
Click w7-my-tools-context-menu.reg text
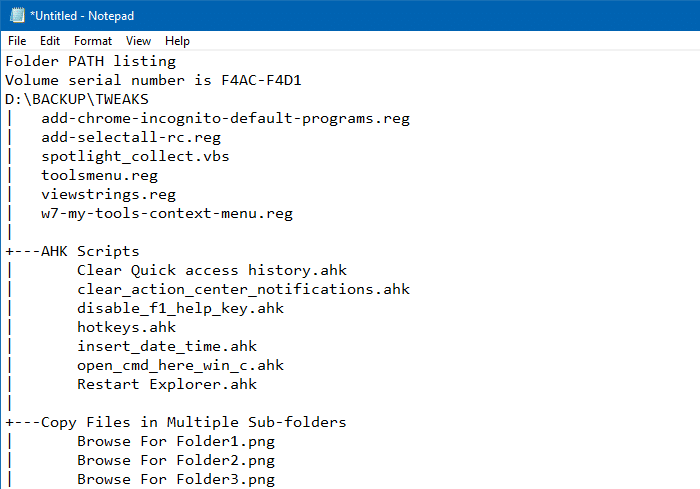pos(166,214)
